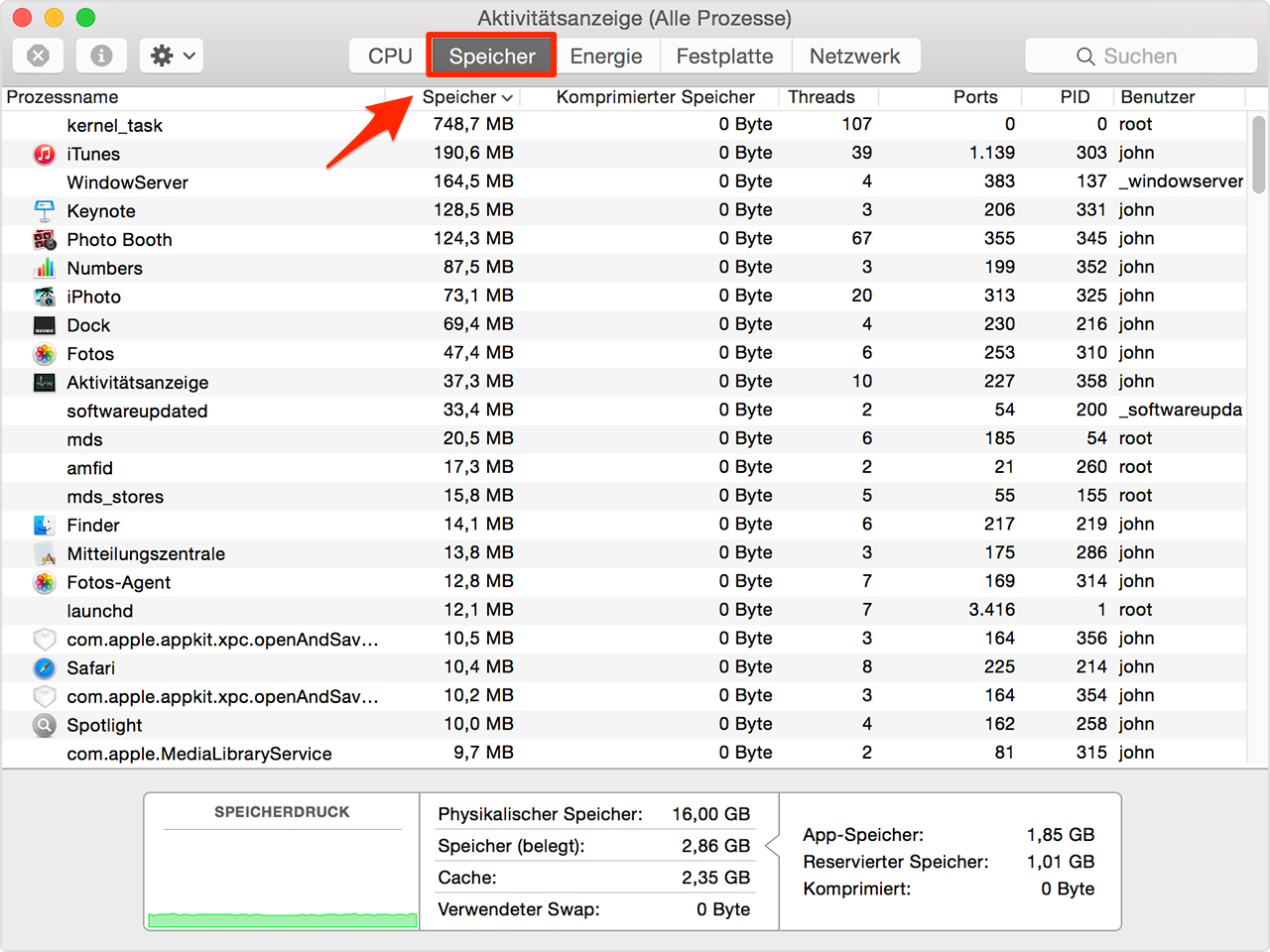This screenshot has height=952, width=1270.
Task: Click the iTunes app icon
Action: tap(45, 154)
